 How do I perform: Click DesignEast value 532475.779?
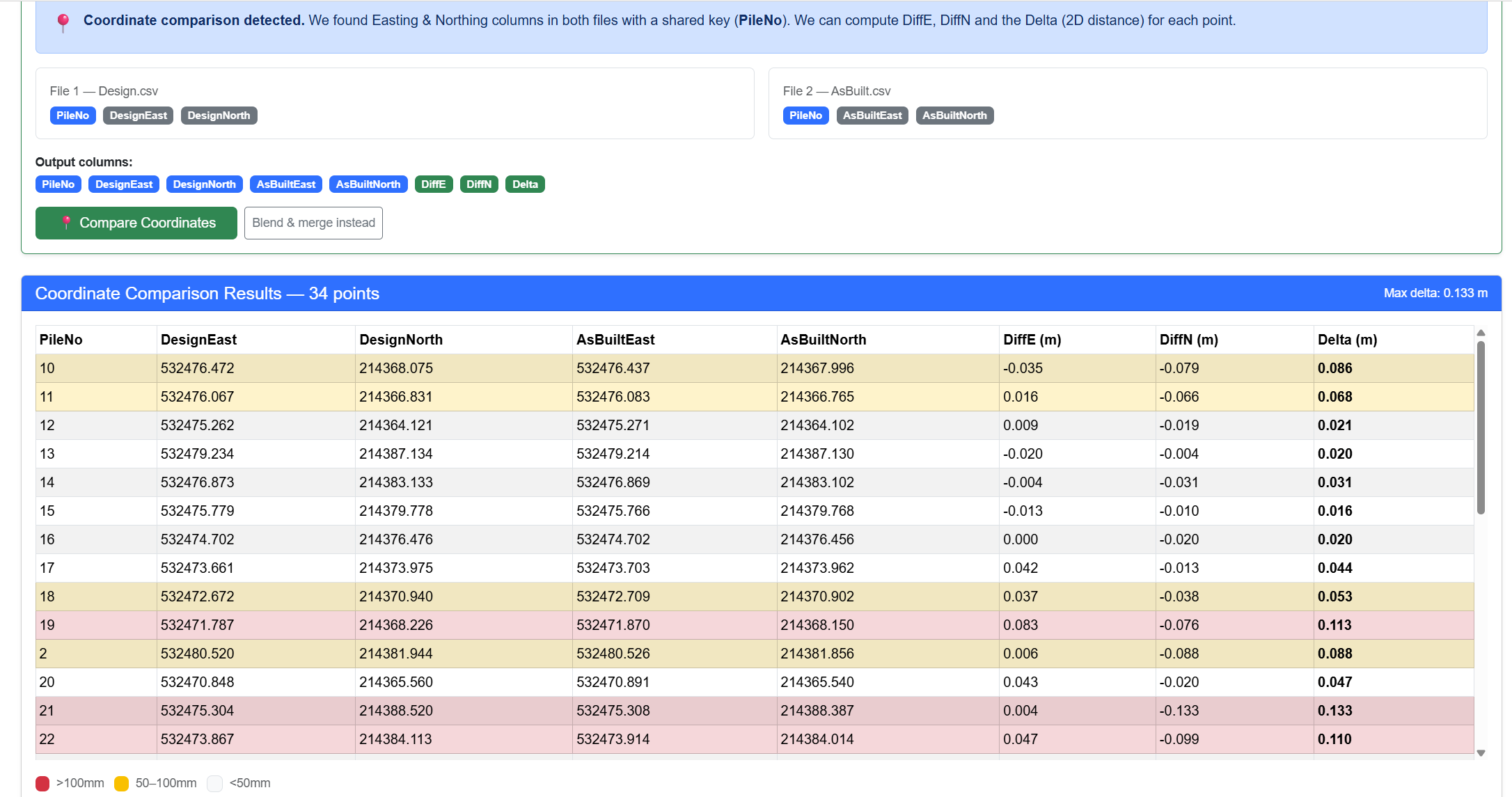click(198, 511)
